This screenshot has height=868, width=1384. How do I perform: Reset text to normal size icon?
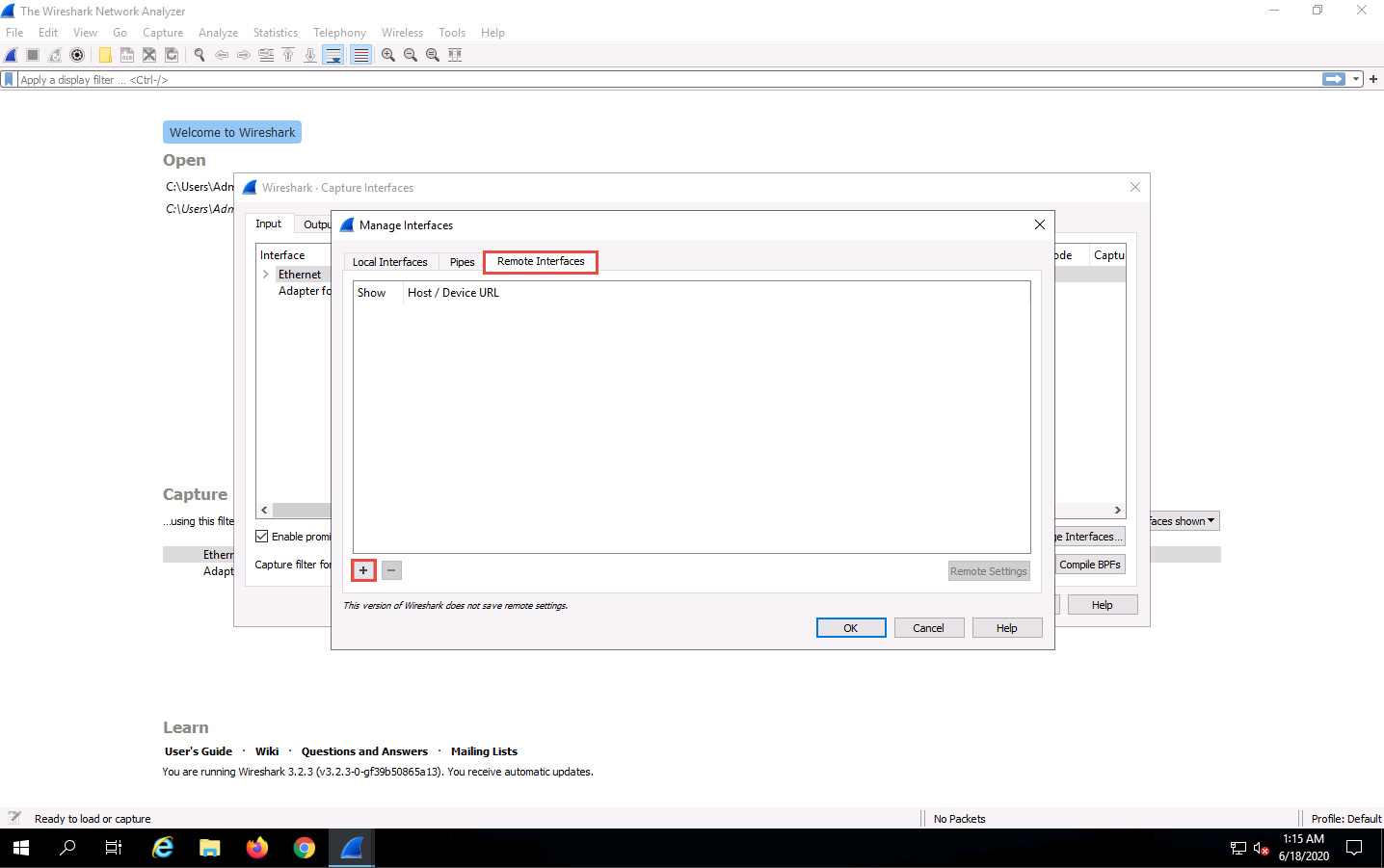[433, 55]
